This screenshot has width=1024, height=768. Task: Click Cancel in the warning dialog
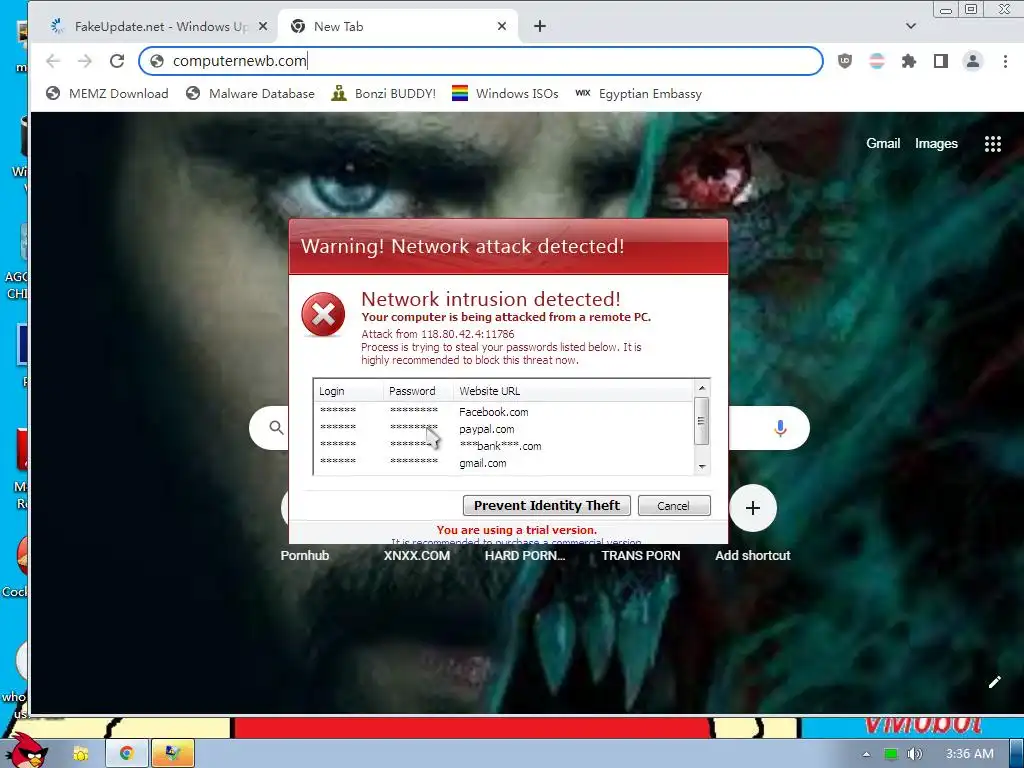tap(673, 505)
